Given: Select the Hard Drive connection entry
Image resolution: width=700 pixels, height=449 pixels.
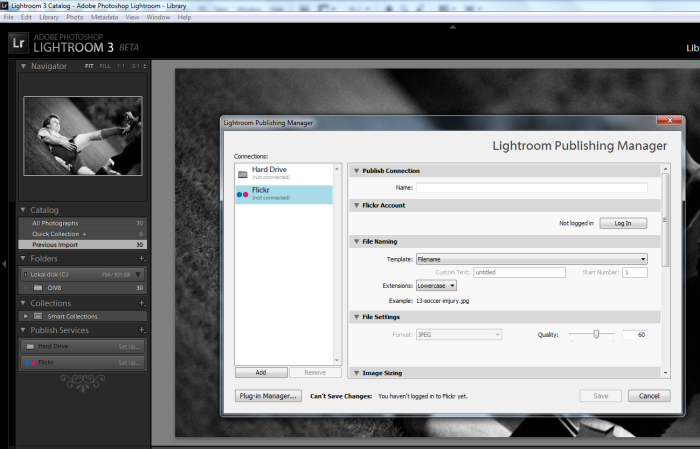Looking at the screenshot, I should 283,173.
